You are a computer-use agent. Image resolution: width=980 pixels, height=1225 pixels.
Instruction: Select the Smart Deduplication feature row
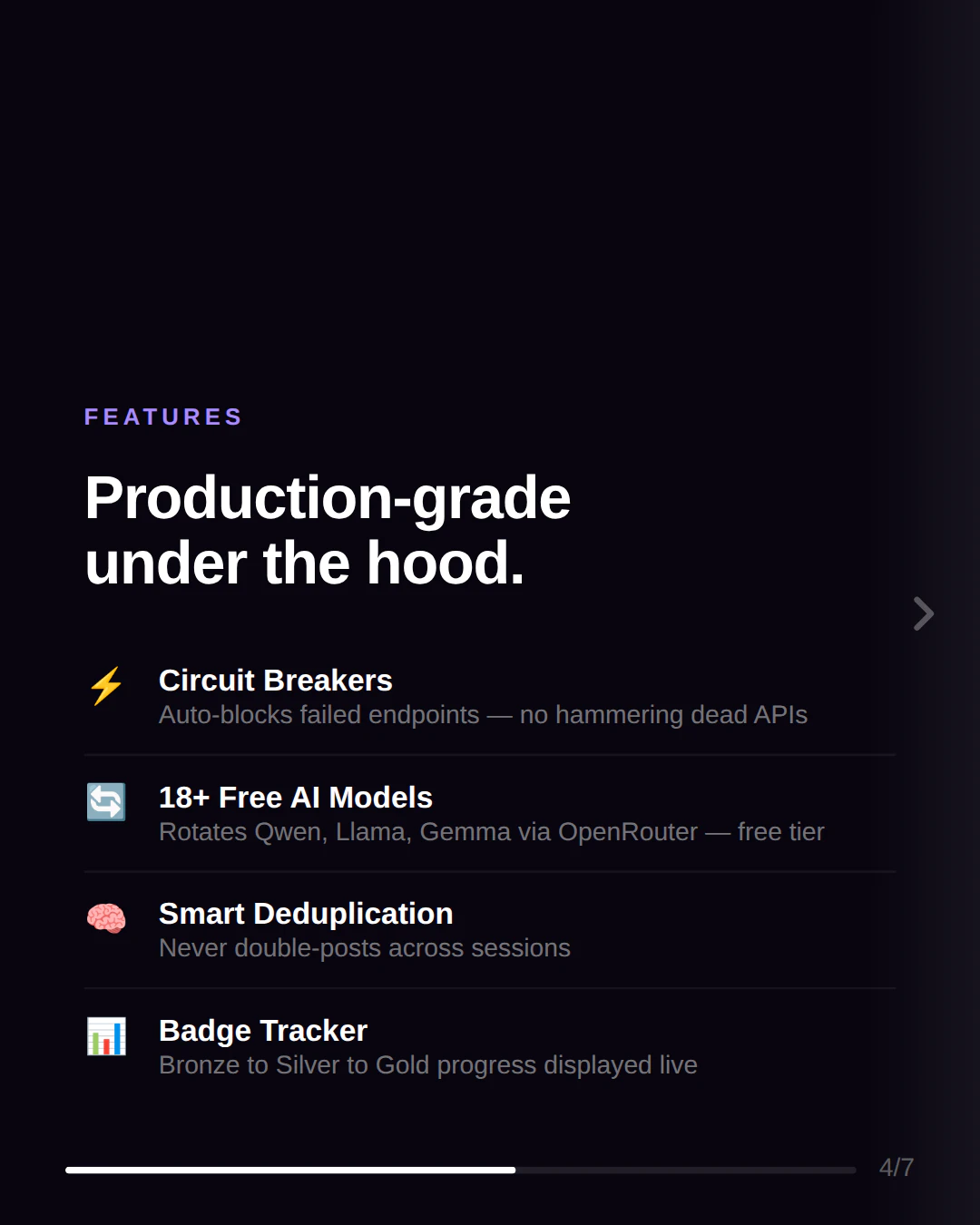306,914
